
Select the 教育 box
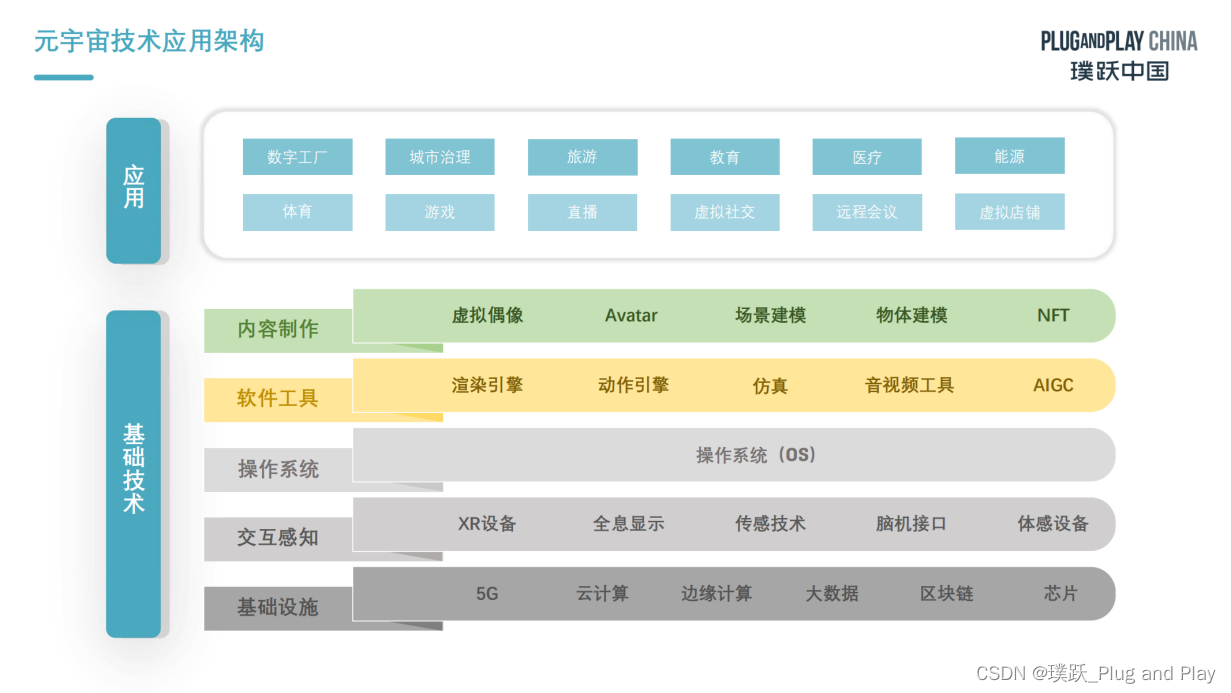click(x=725, y=157)
